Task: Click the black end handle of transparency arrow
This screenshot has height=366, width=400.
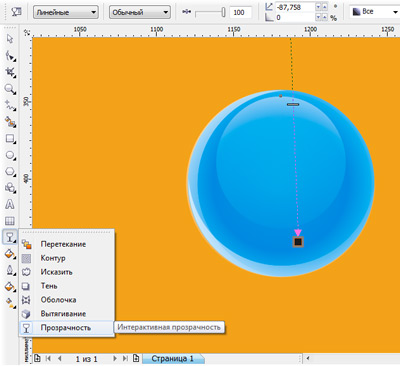Action: pyautogui.click(x=298, y=242)
